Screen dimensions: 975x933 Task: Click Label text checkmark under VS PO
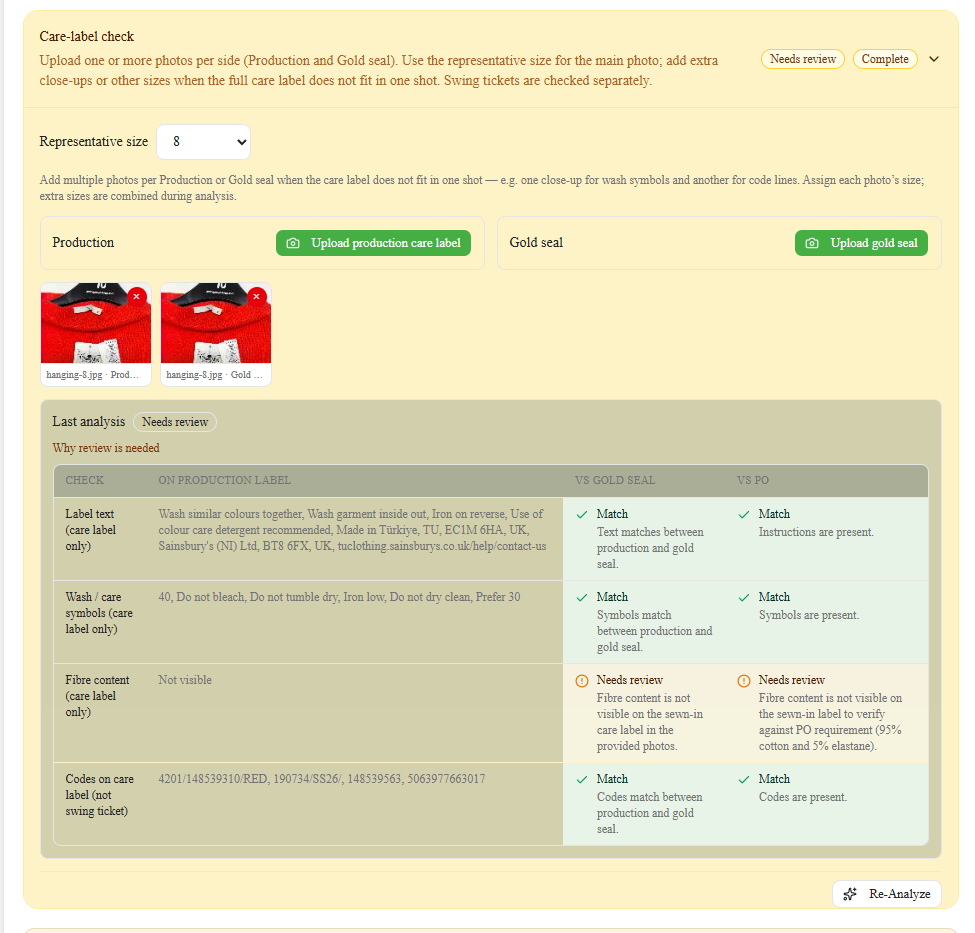pyautogui.click(x=744, y=514)
